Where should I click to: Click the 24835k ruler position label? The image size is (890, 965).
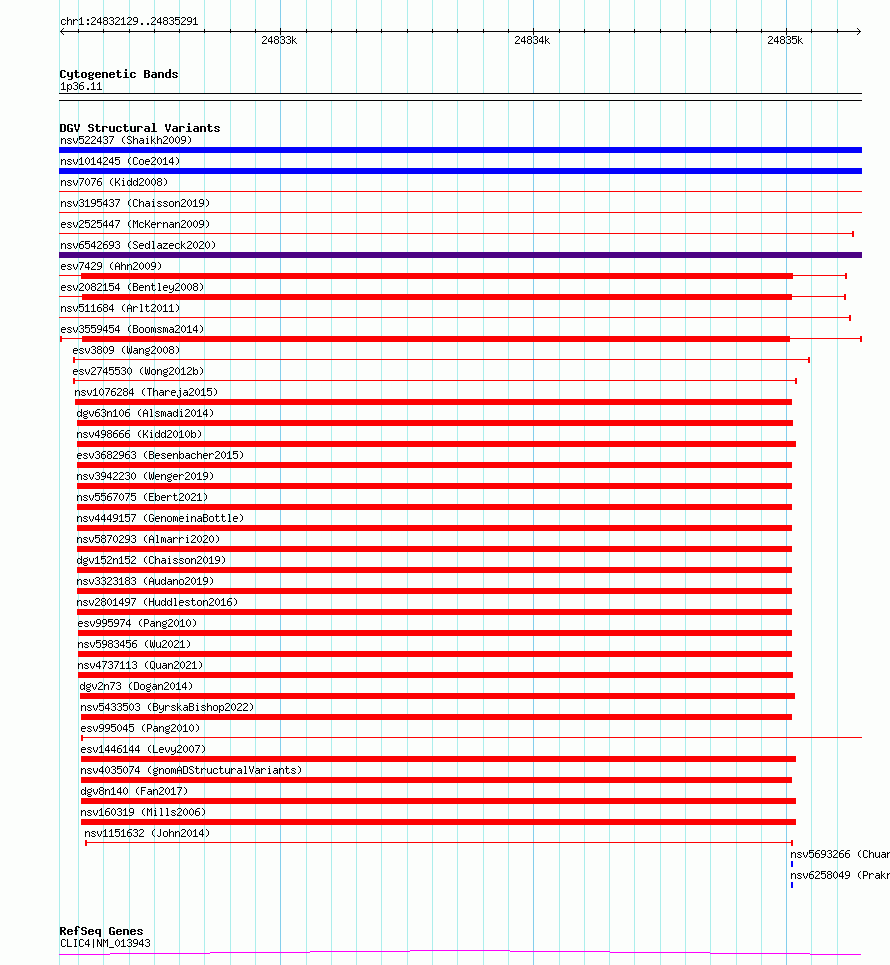(785, 40)
